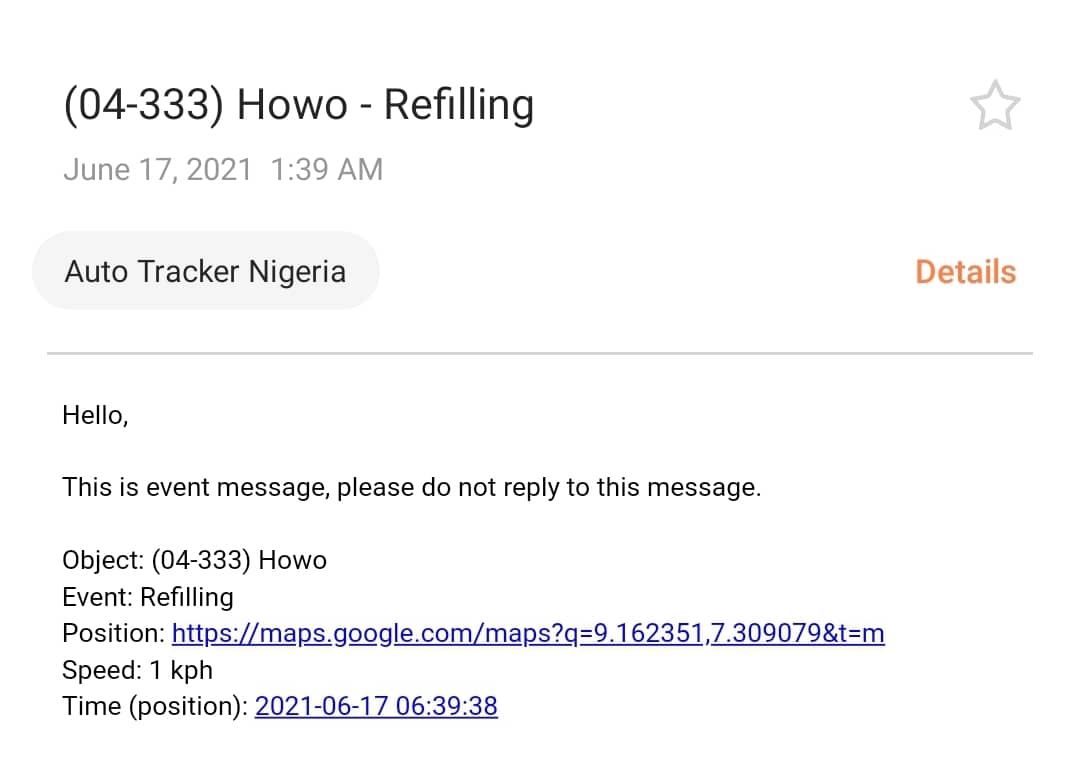Click the Position: label text
This screenshot has width=1079, height=780.
tap(114, 633)
